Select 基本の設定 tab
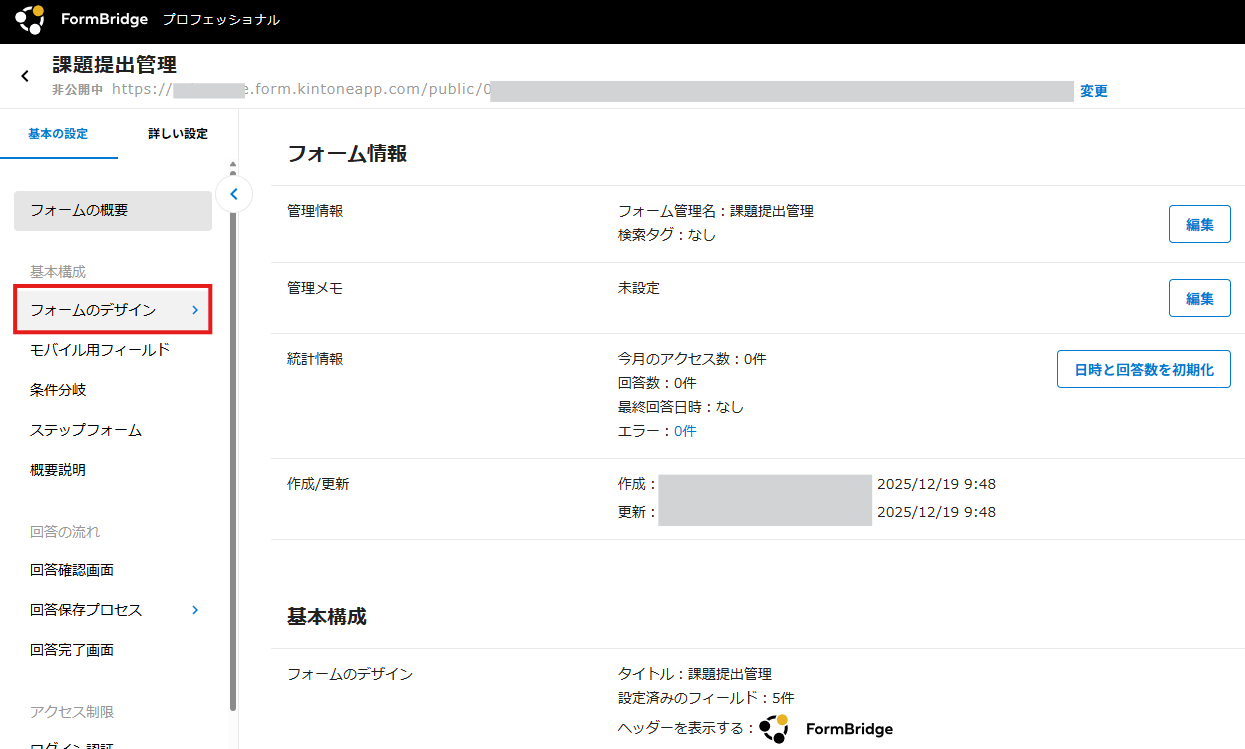1245x749 pixels. pos(58,134)
